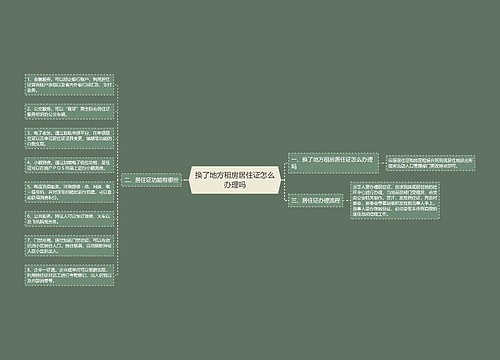The image size is (500, 360).
Task: Select the leaf node numbered 6
Action: click(69, 219)
